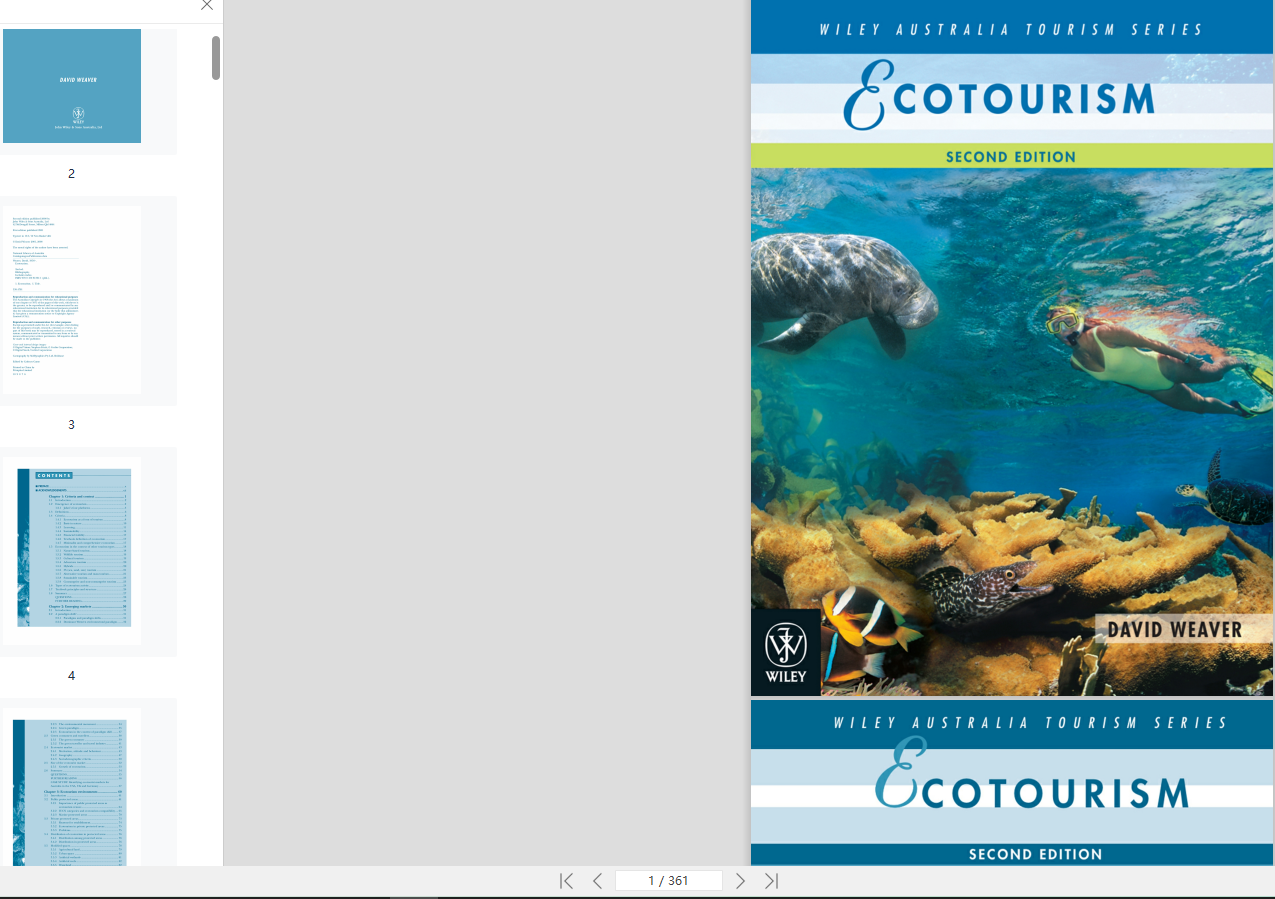
Task: Jump to the last page
Action: (771, 881)
